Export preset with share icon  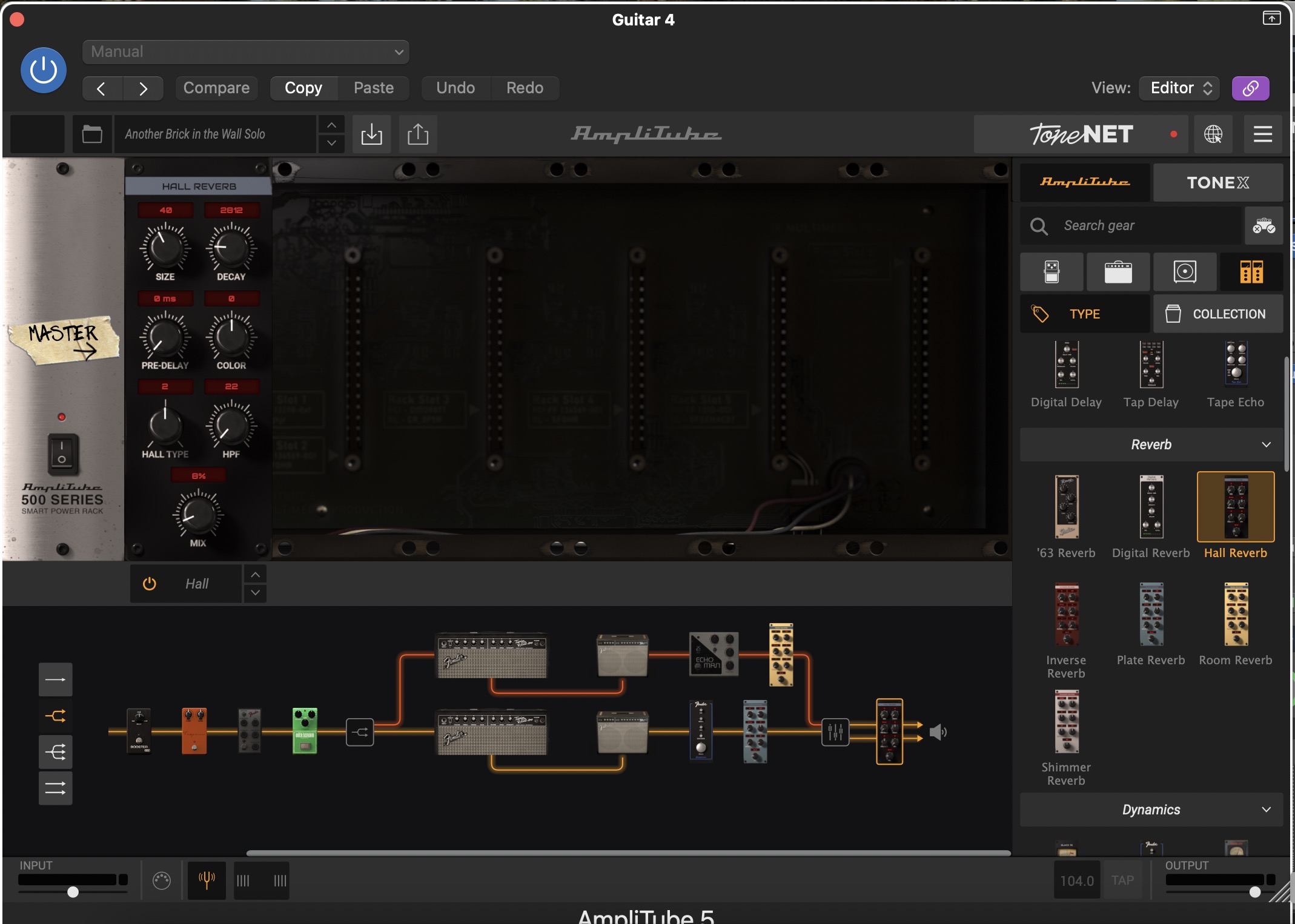418,134
